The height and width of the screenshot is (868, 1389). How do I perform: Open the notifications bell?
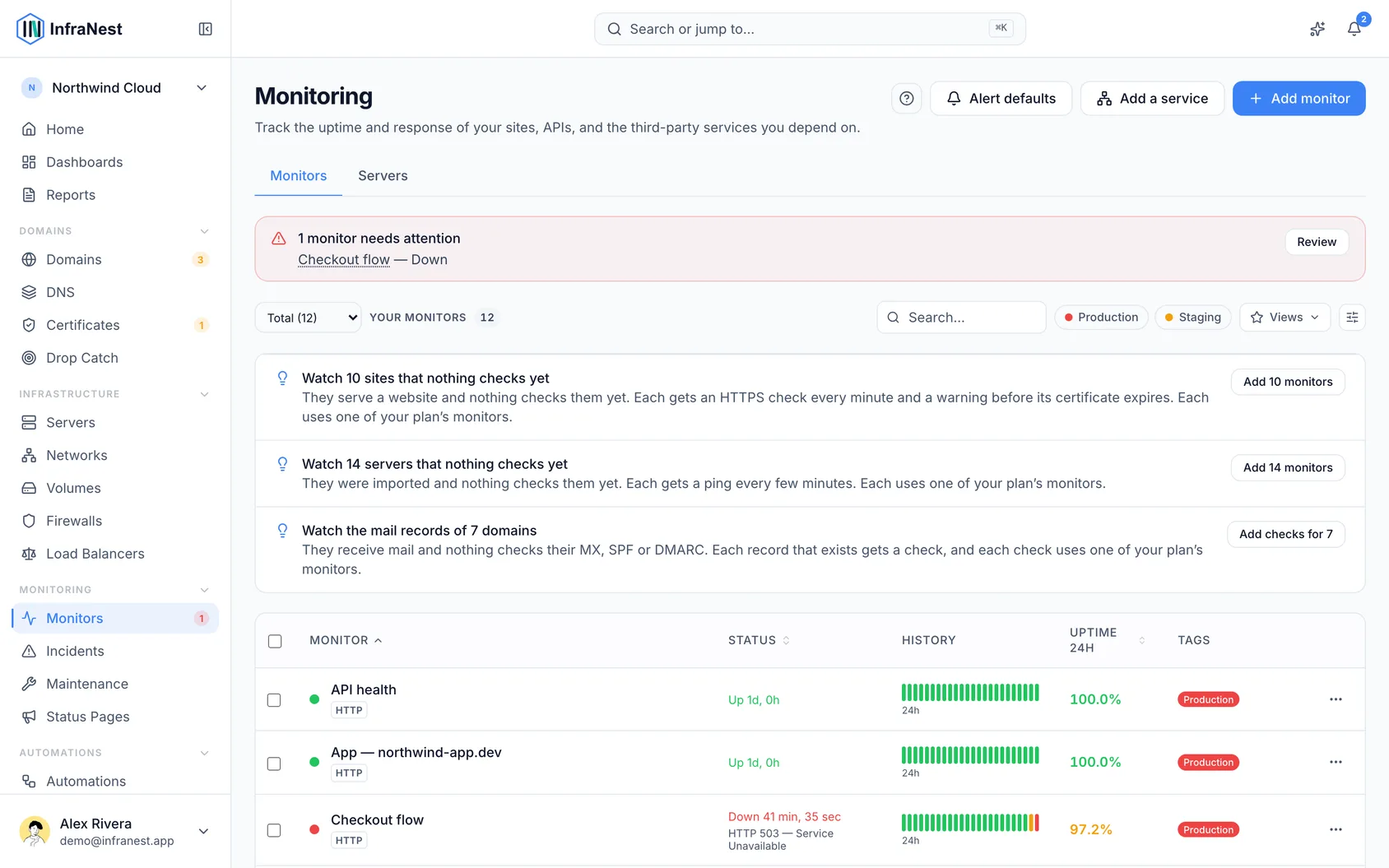click(1354, 29)
